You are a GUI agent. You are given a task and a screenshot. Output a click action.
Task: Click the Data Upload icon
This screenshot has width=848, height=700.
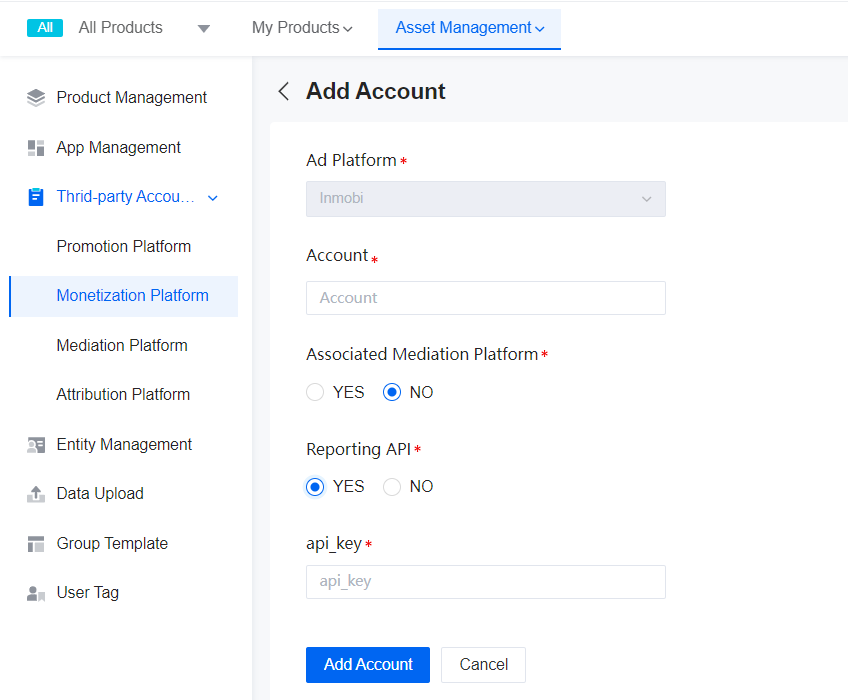(35, 493)
